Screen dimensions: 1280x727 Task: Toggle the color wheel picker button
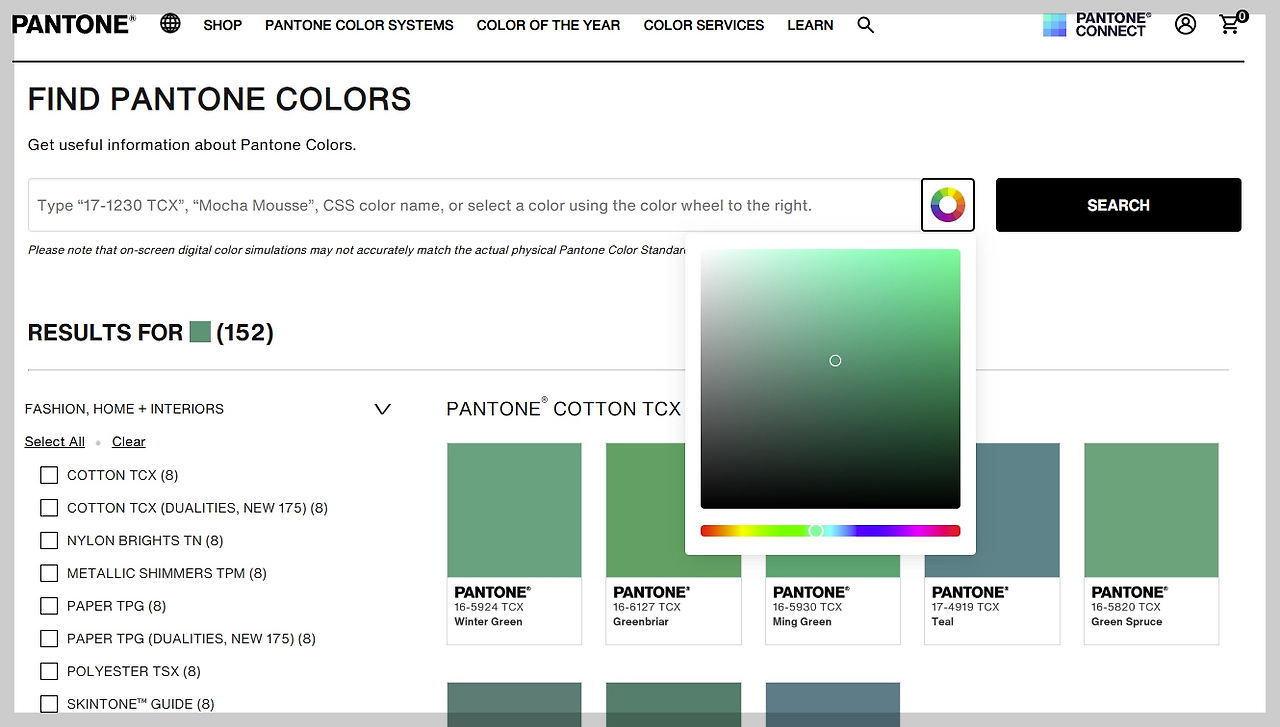click(x=948, y=205)
